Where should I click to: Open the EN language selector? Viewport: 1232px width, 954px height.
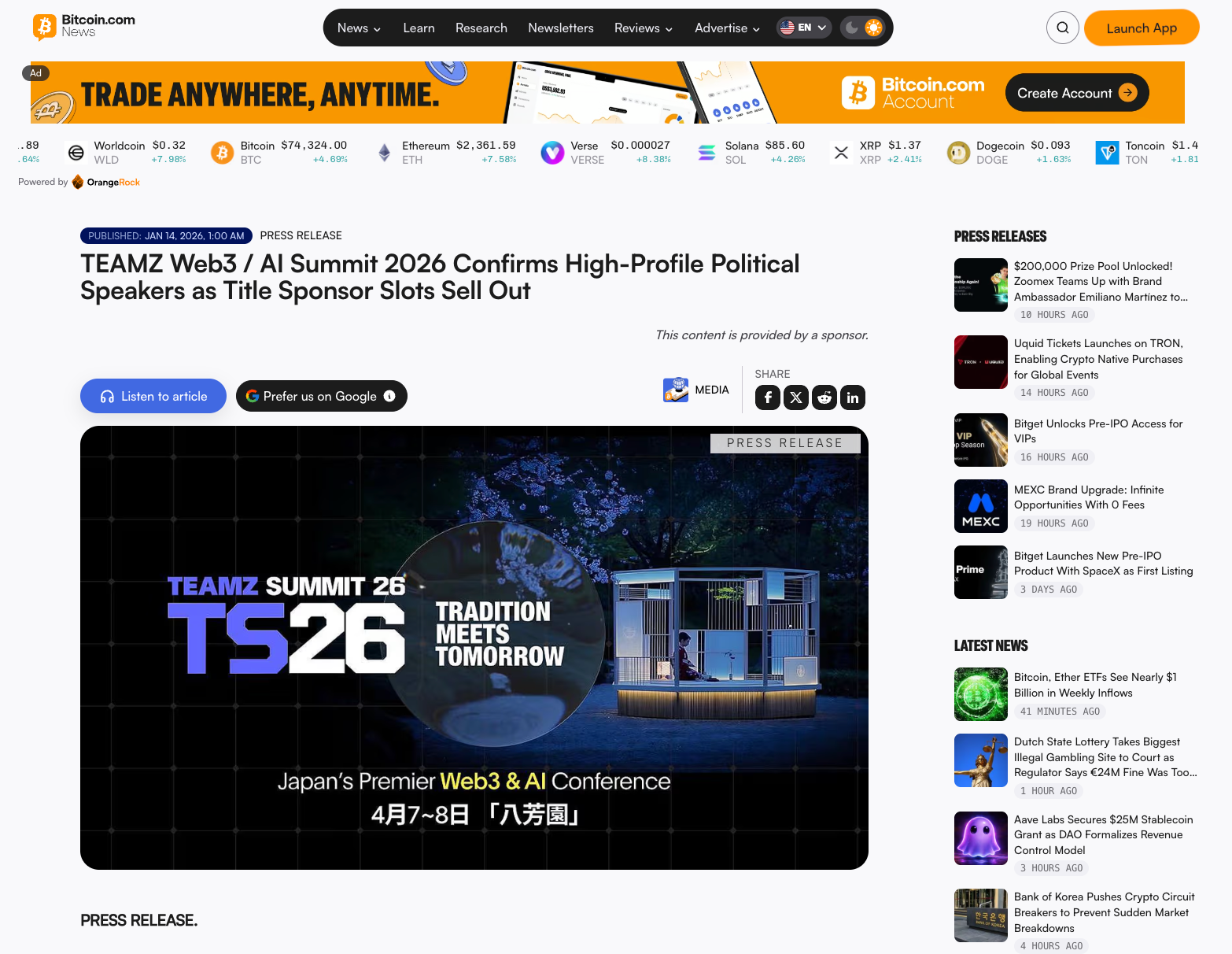804,28
